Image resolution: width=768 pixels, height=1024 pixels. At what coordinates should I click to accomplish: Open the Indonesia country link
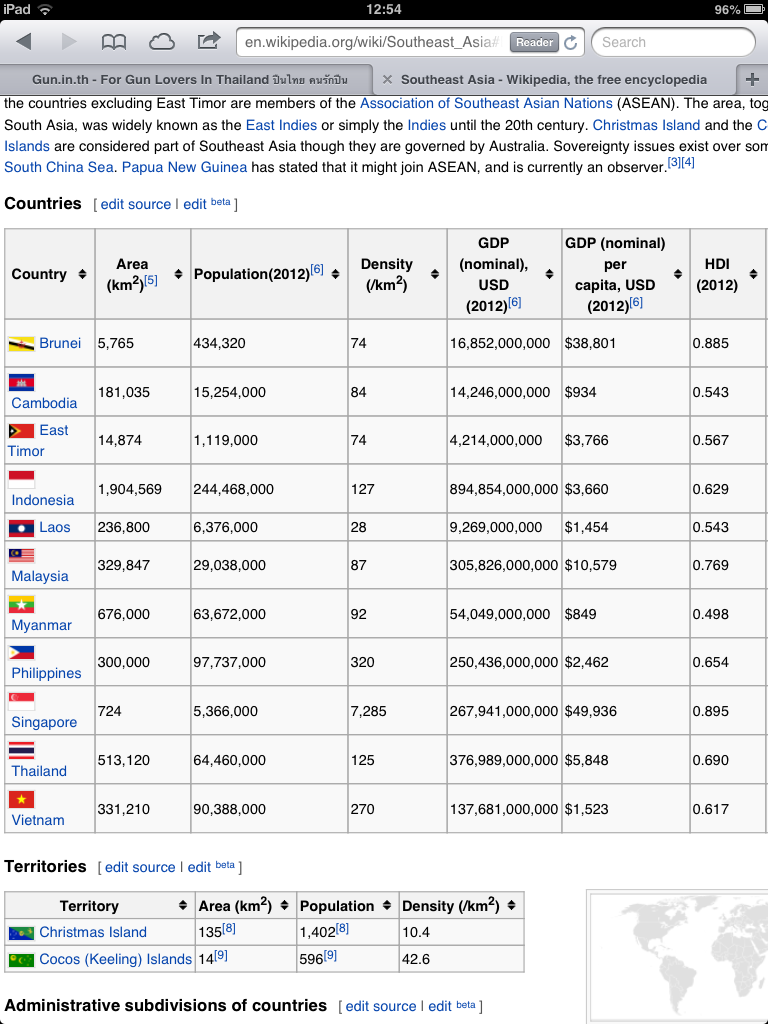pos(42,500)
